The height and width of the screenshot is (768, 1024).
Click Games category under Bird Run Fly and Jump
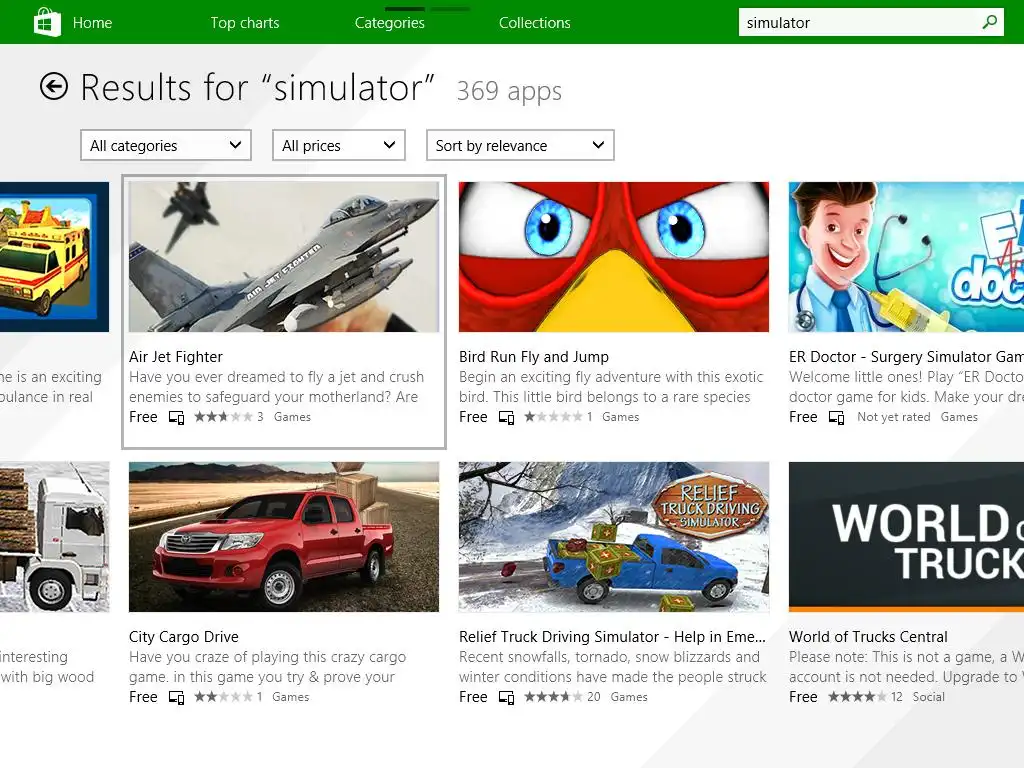620,417
